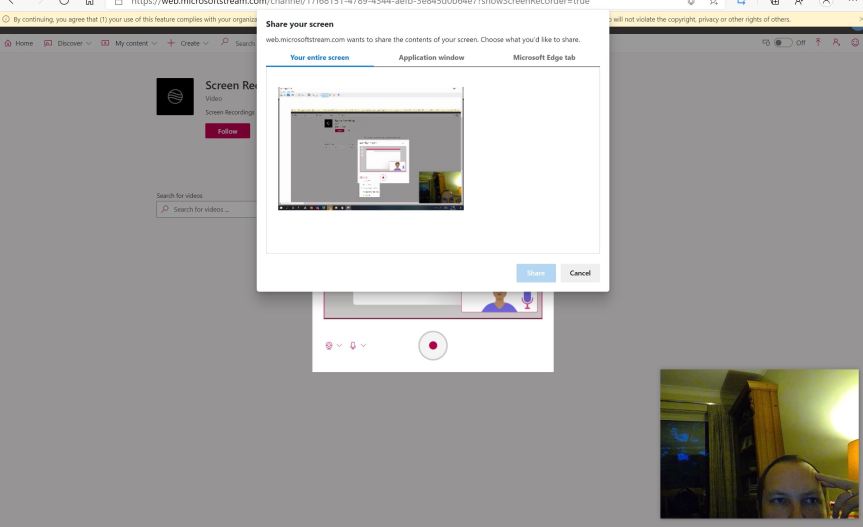
Task: Click the Follow channel button
Action: (227, 131)
